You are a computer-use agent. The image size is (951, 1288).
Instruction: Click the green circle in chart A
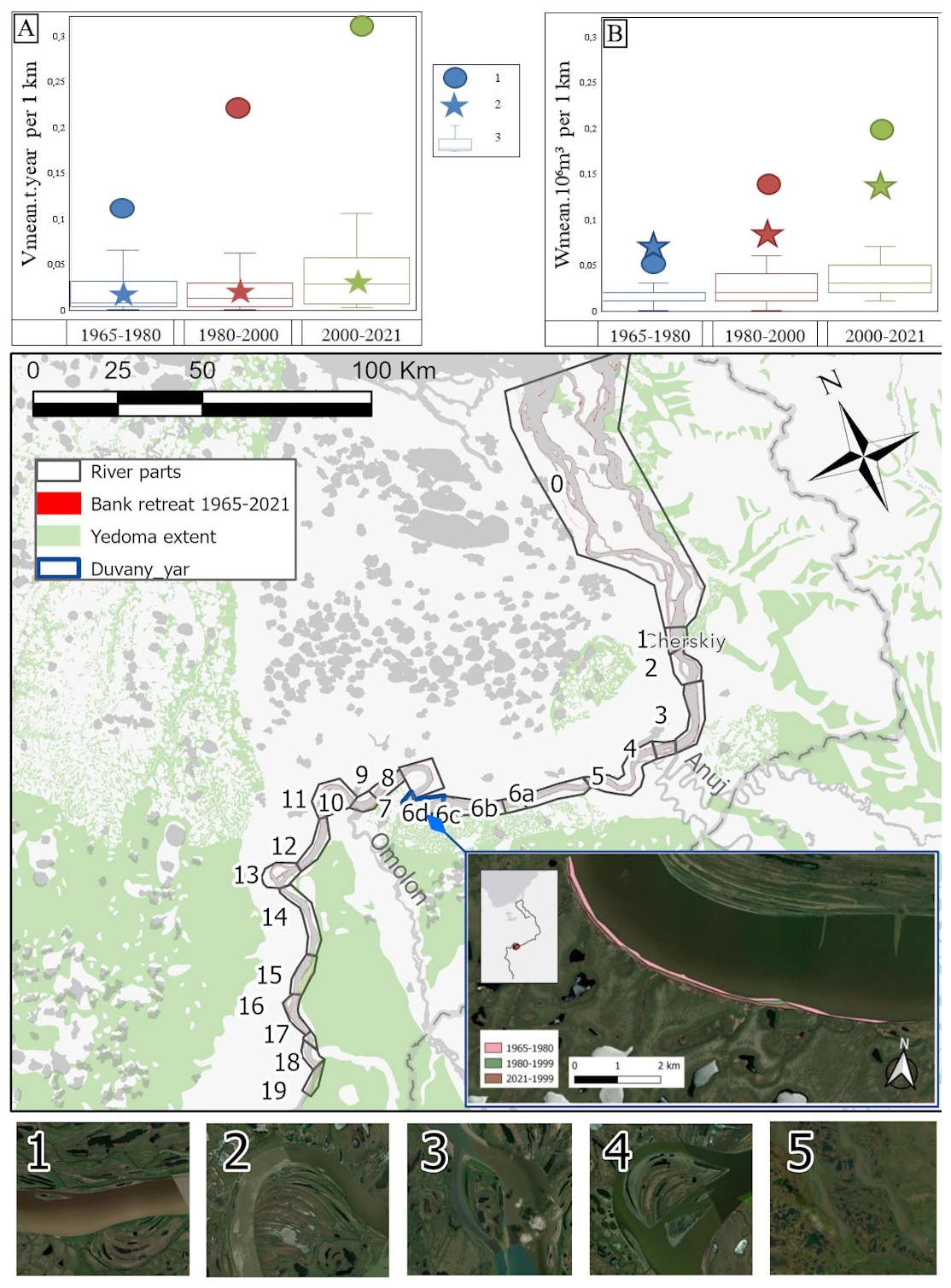coord(361,26)
